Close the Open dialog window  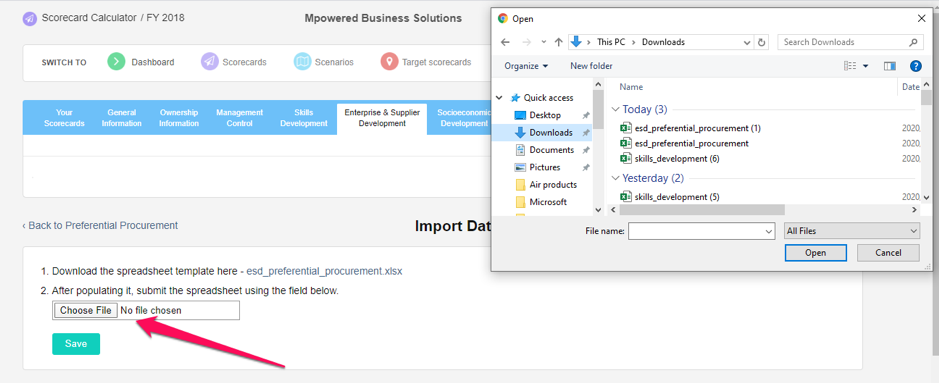tap(922, 19)
